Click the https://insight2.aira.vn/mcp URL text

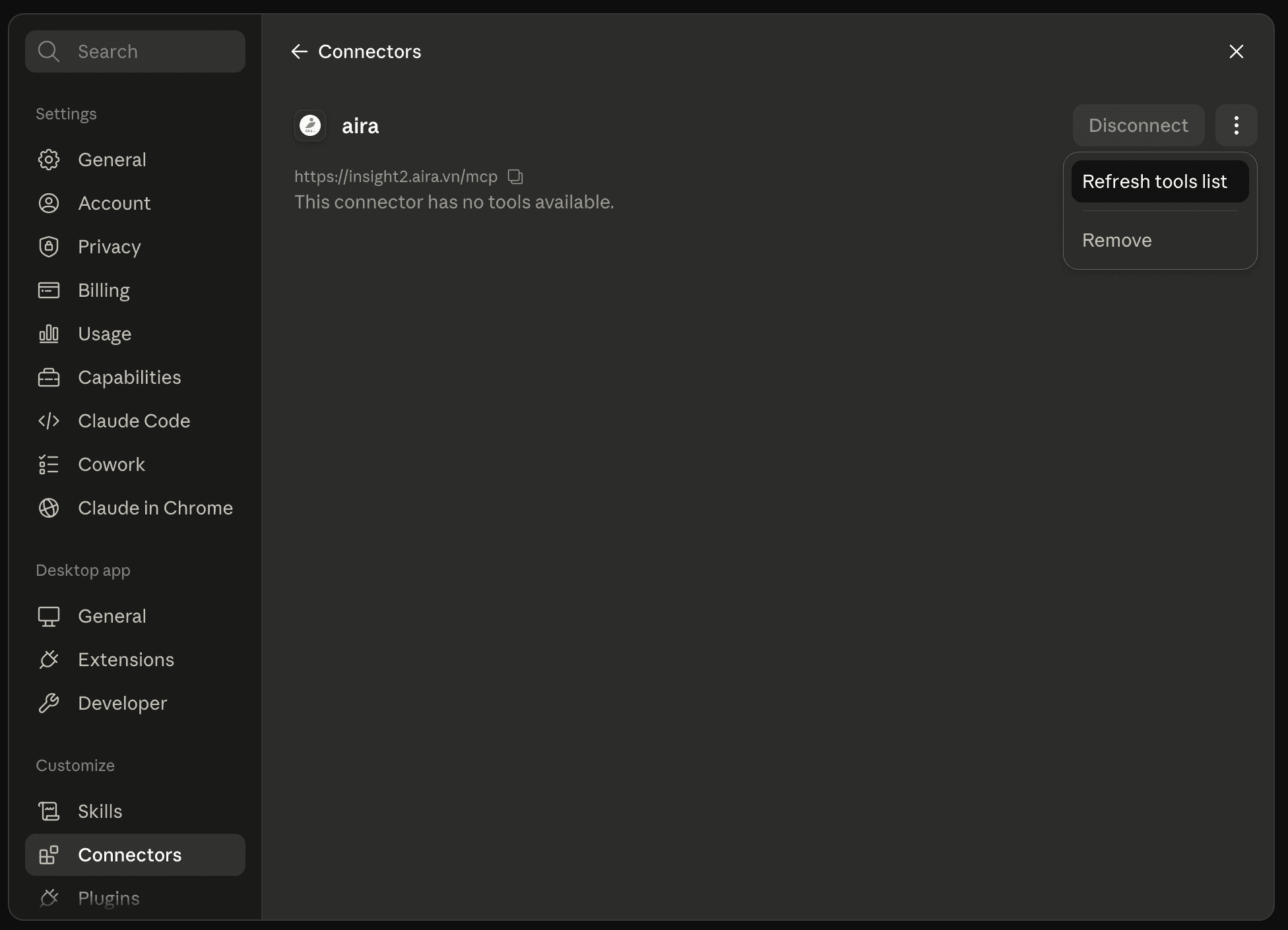tap(396, 177)
